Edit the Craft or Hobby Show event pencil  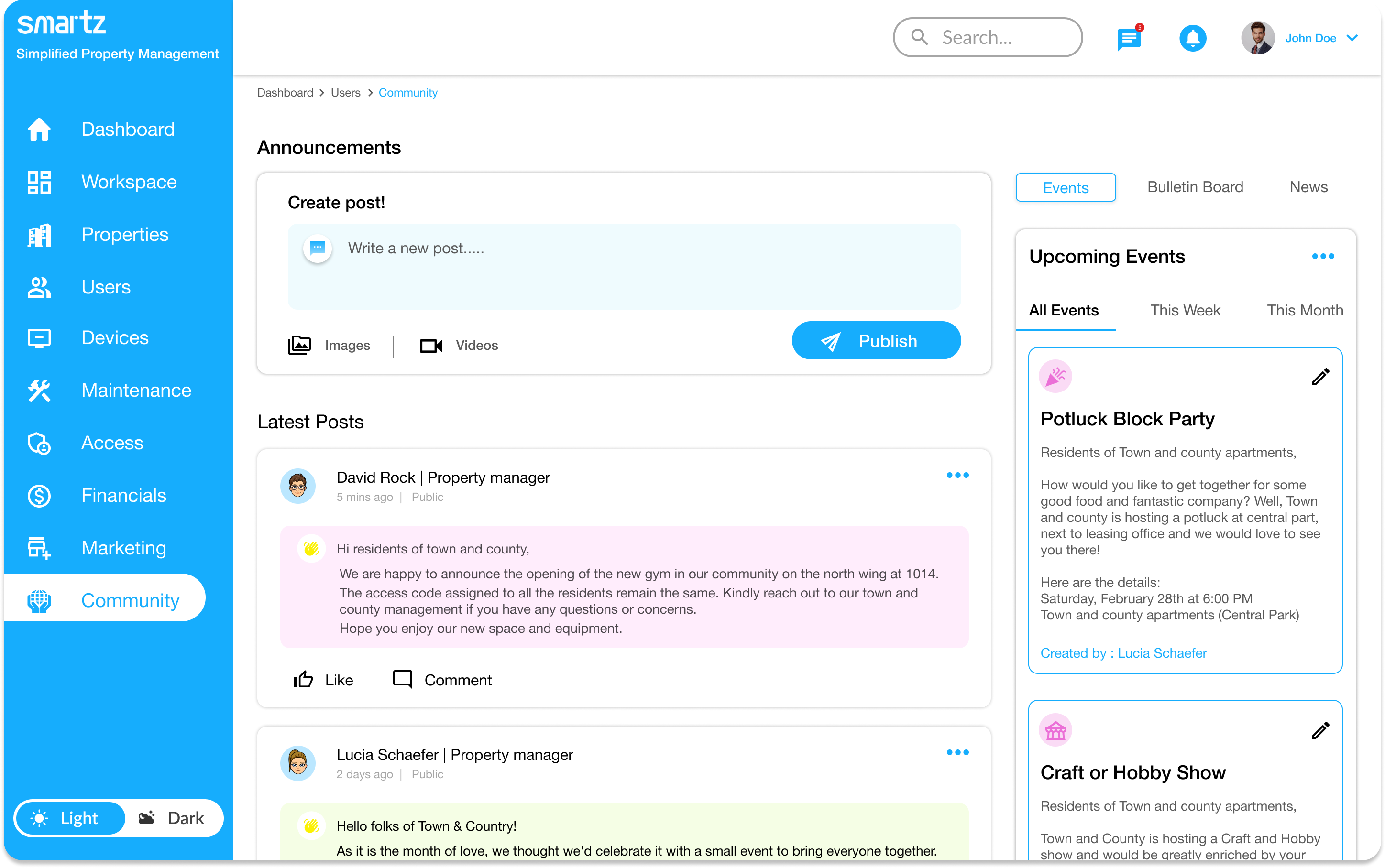pyautogui.click(x=1320, y=731)
